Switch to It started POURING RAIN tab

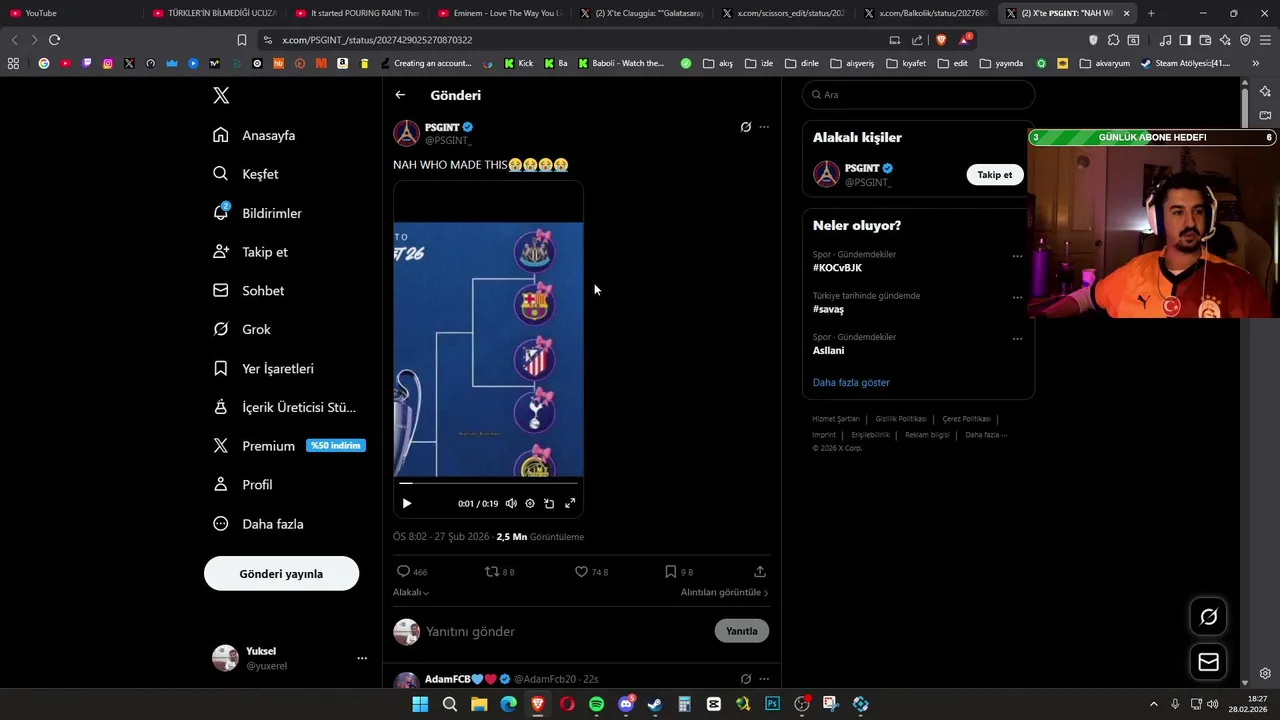click(357, 13)
